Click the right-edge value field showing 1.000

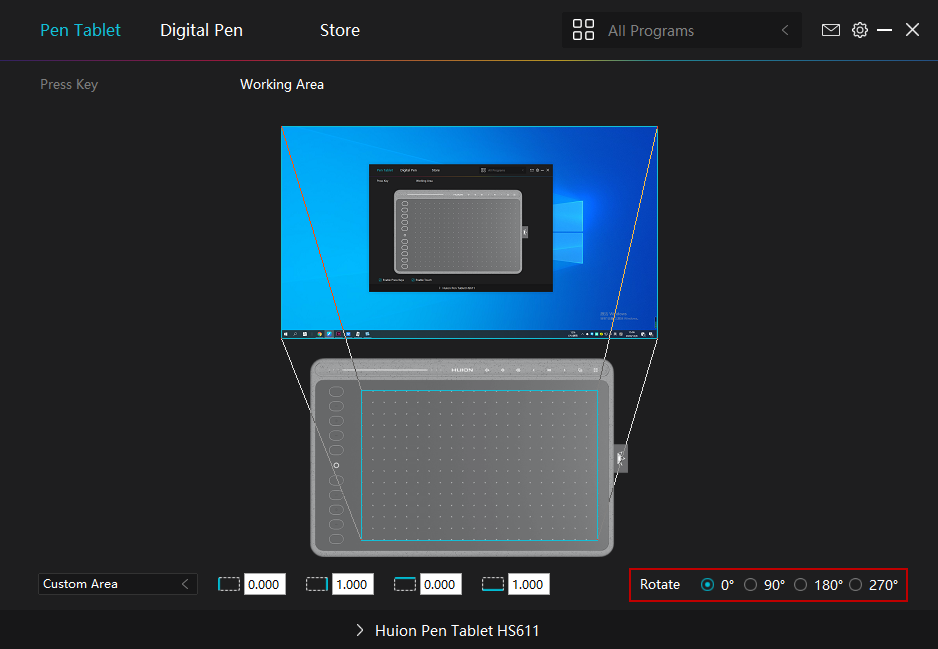click(x=352, y=584)
